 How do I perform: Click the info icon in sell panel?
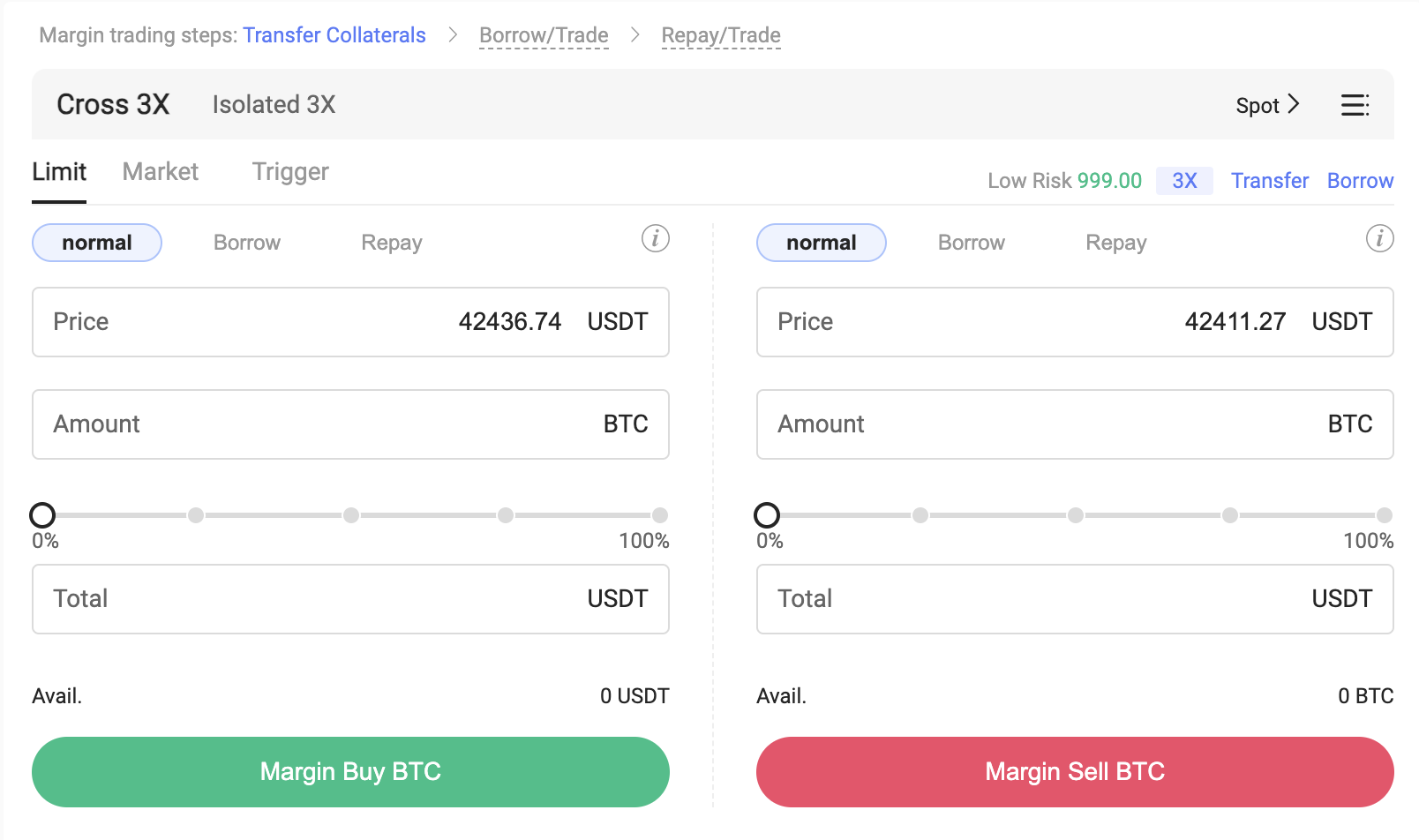(1380, 238)
